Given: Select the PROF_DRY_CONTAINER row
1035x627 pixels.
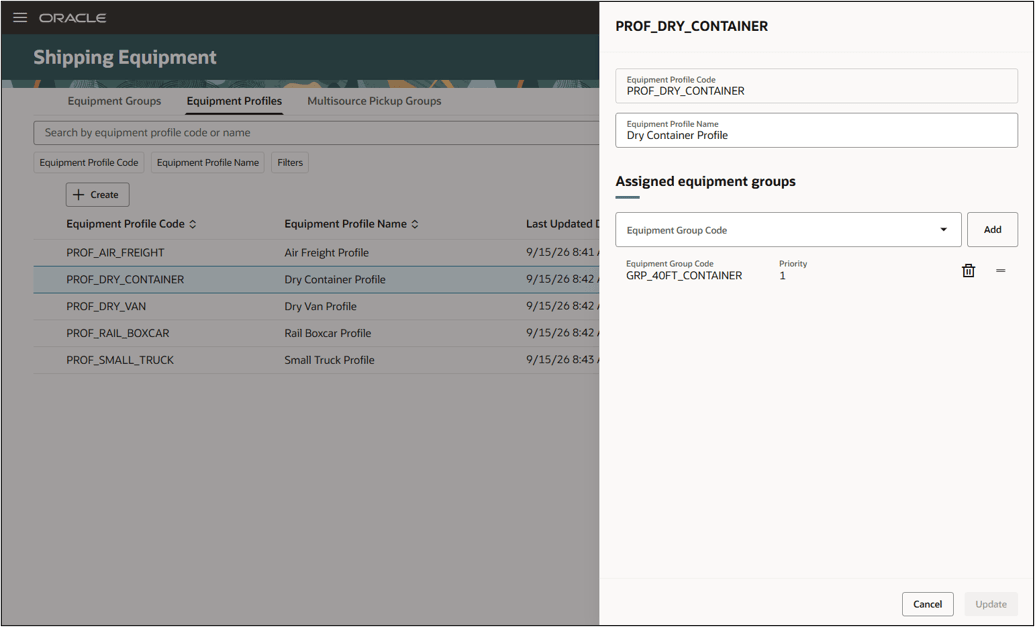Looking at the screenshot, I should pos(316,280).
